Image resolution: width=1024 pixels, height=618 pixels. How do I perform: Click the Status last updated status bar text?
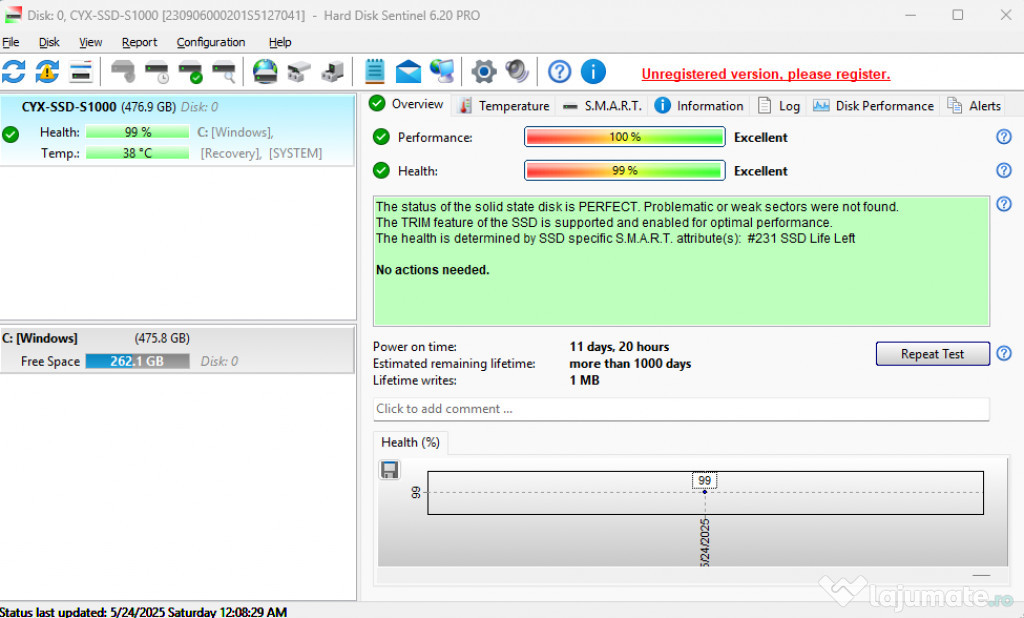[x=144, y=612]
